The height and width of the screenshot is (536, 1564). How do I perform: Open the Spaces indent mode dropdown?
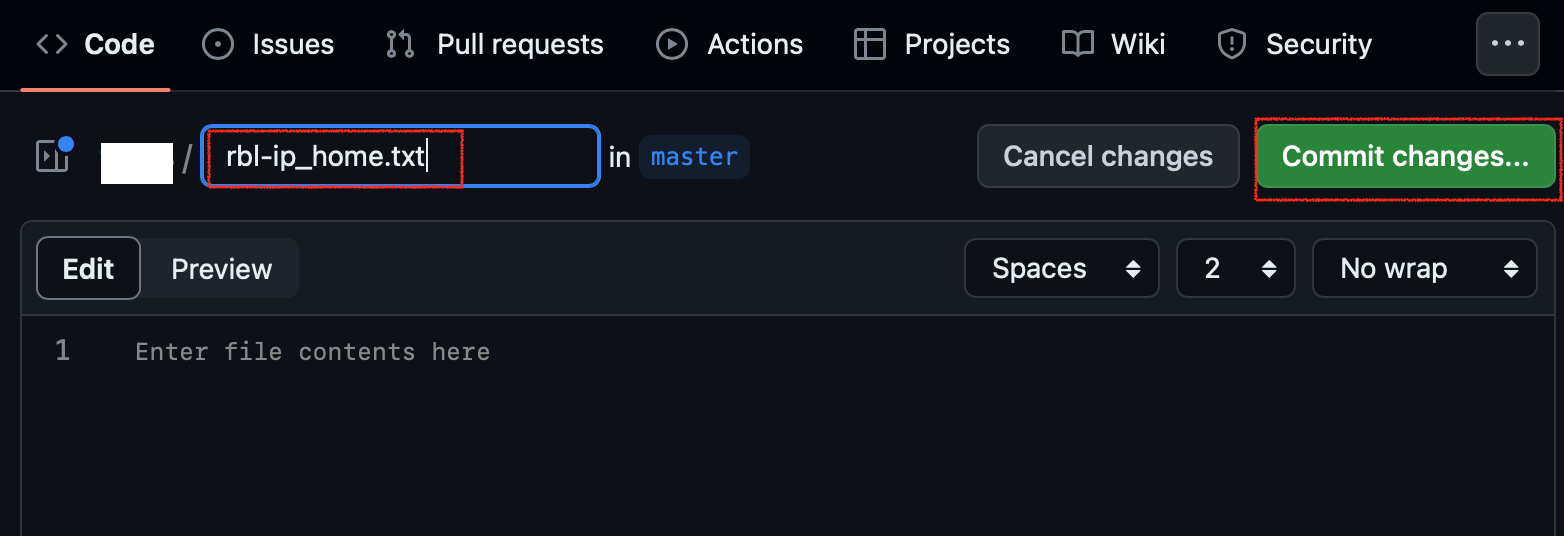click(1061, 268)
